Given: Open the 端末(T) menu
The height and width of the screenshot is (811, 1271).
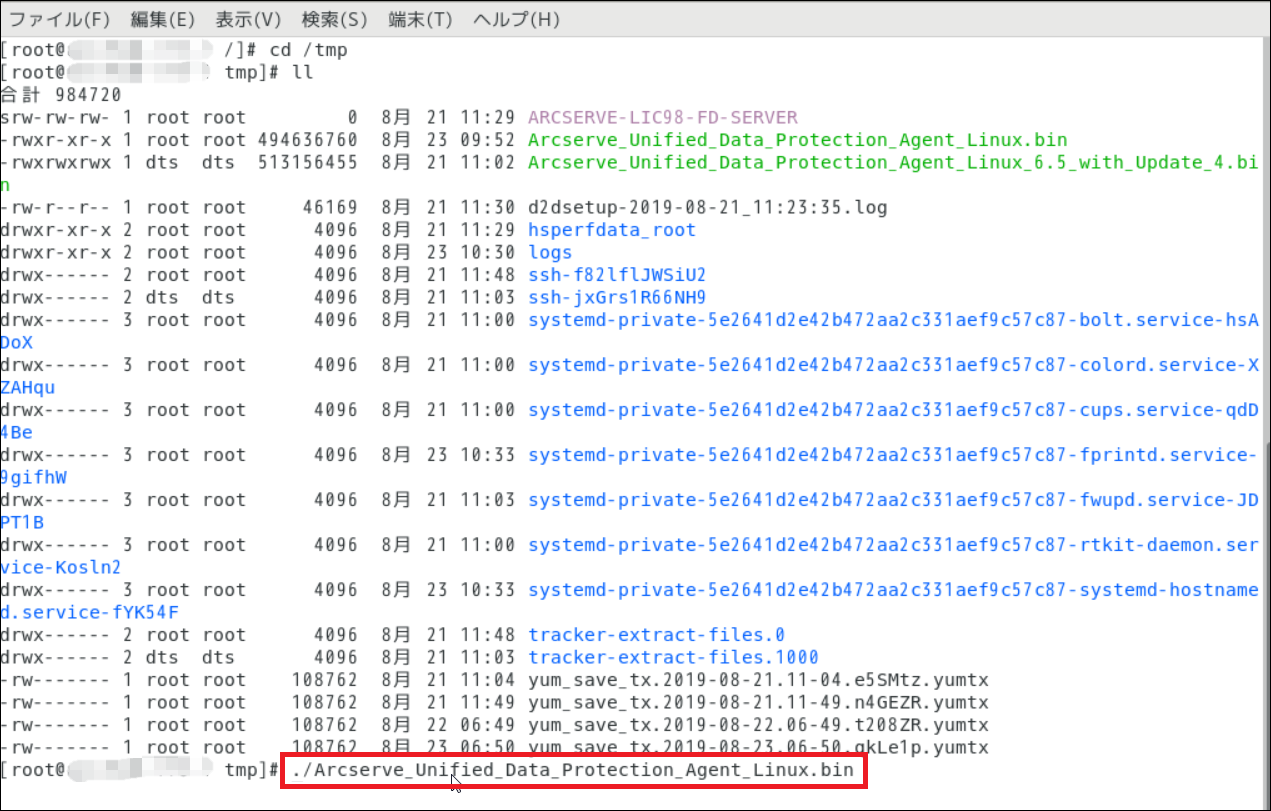Looking at the screenshot, I should tap(420, 19).
